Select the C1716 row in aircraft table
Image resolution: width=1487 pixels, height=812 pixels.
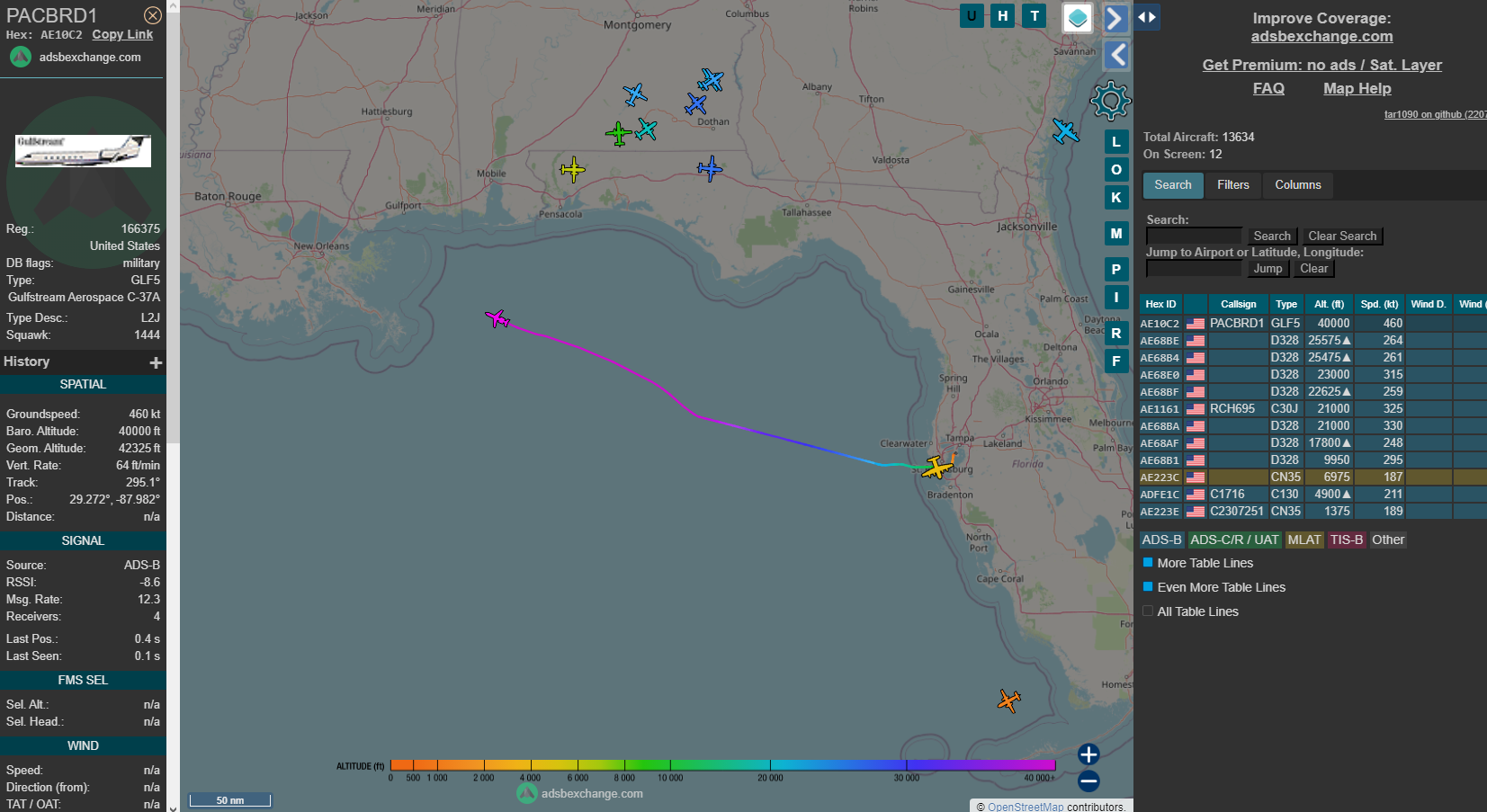tap(1312, 494)
